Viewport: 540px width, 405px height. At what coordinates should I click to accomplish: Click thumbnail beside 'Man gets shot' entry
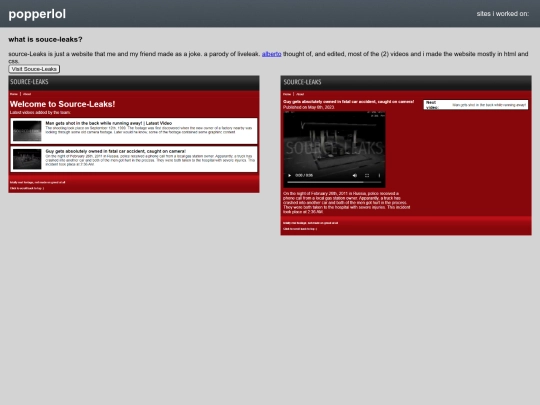click(27, 131)
